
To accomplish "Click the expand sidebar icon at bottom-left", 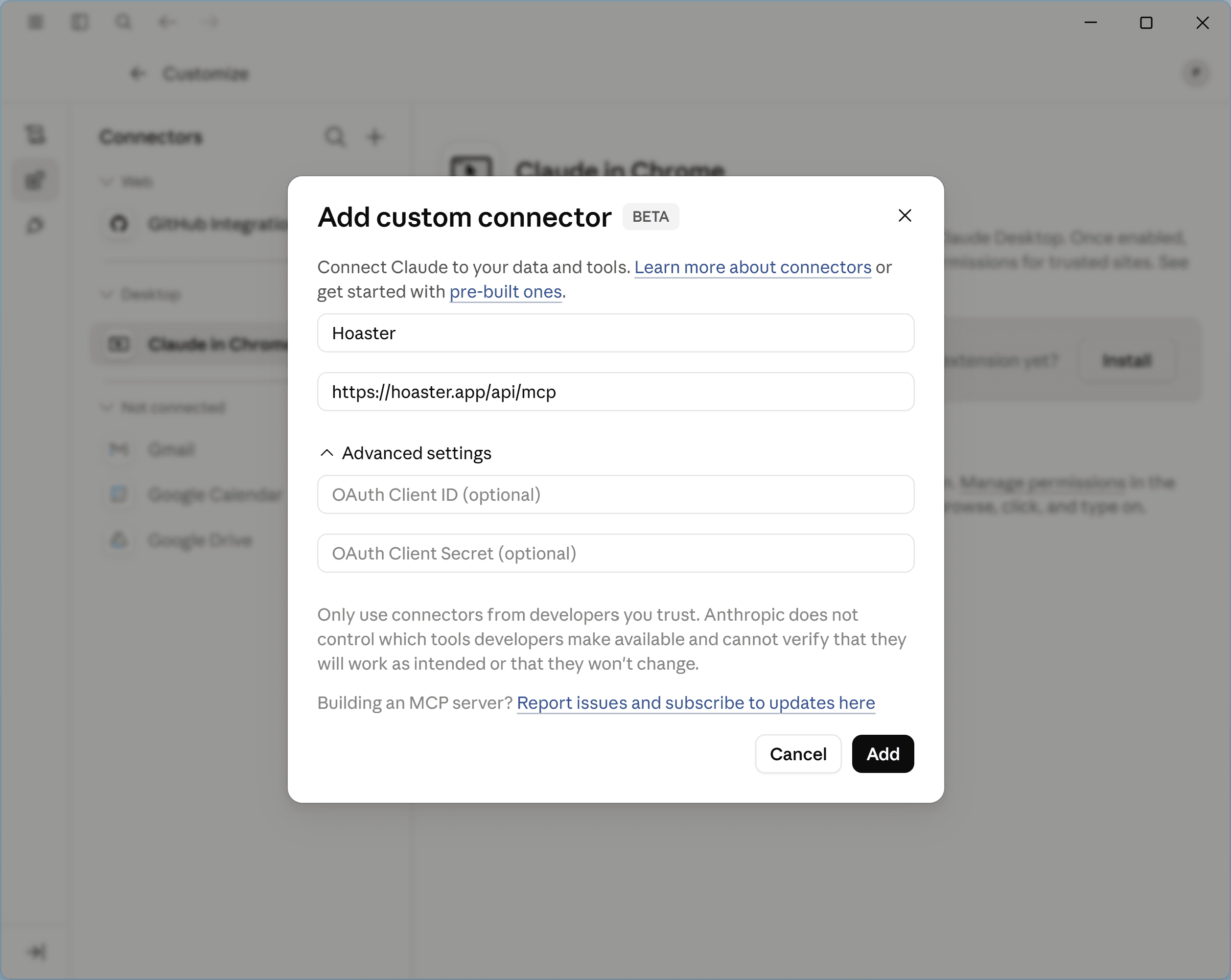I will pos(36,952).
